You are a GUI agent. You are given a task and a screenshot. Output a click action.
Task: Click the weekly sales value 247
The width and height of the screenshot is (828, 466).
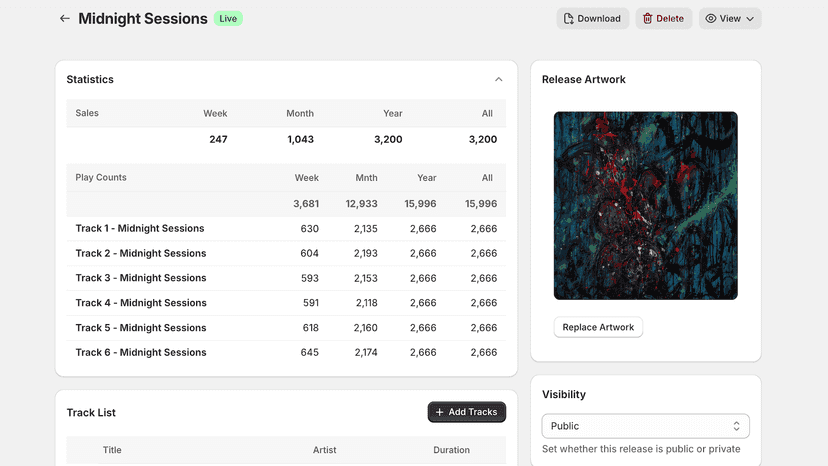218,139
